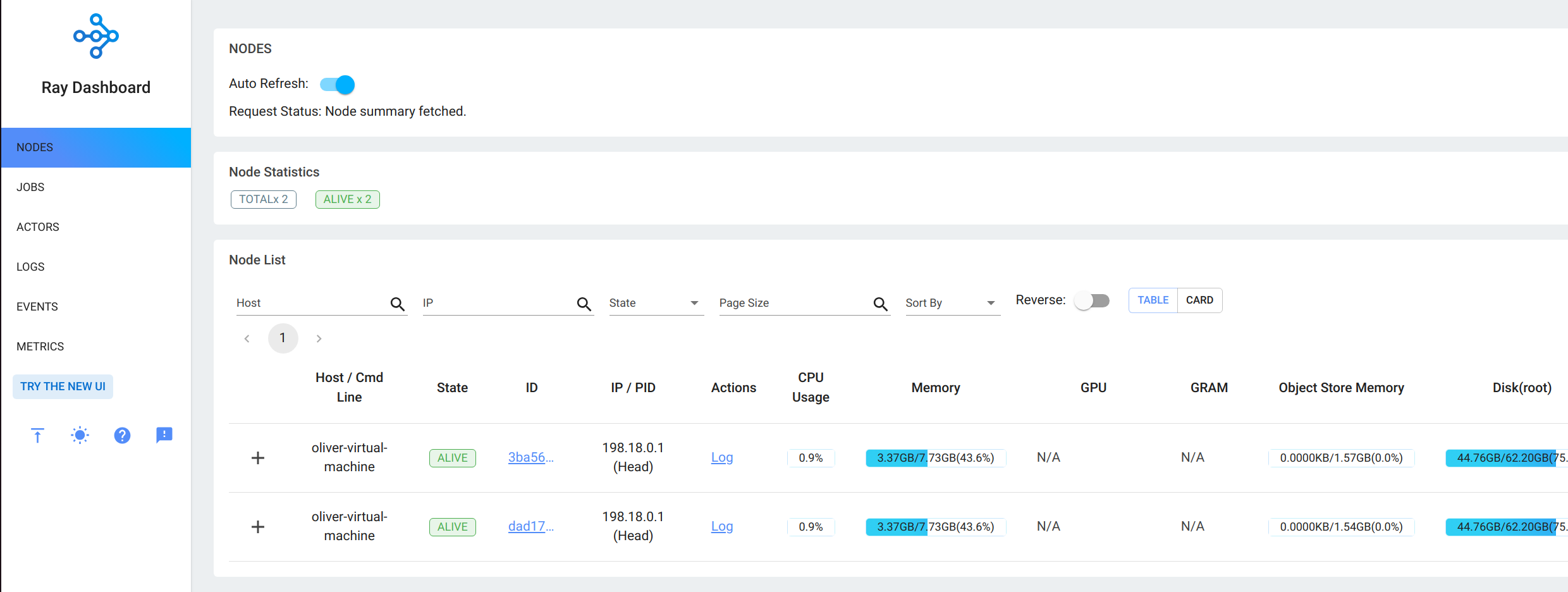
Task: Open the feedback speech bubble icon
Action: 164,435
